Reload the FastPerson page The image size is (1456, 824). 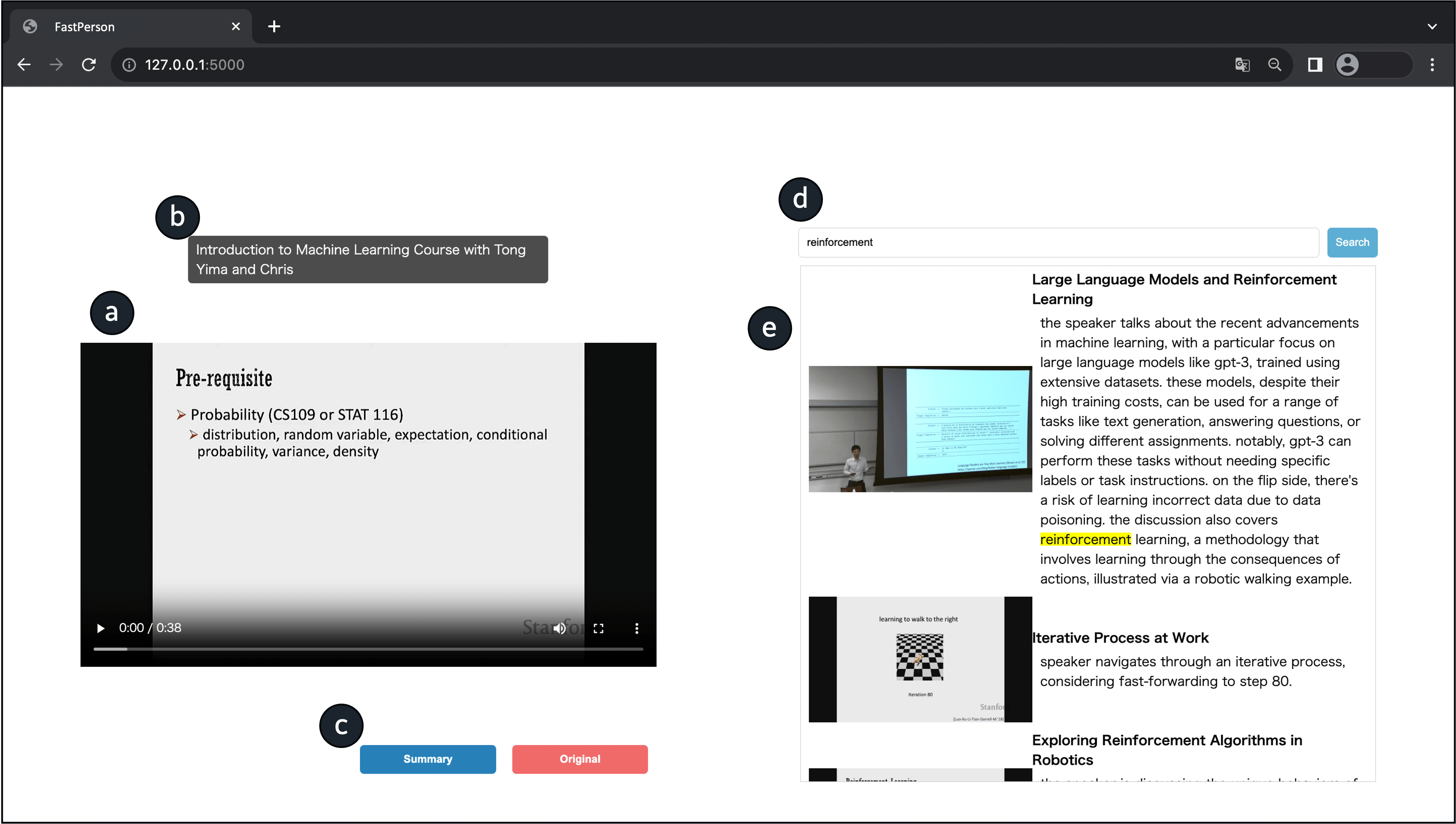pyautogui.click(x=89, y=65)
